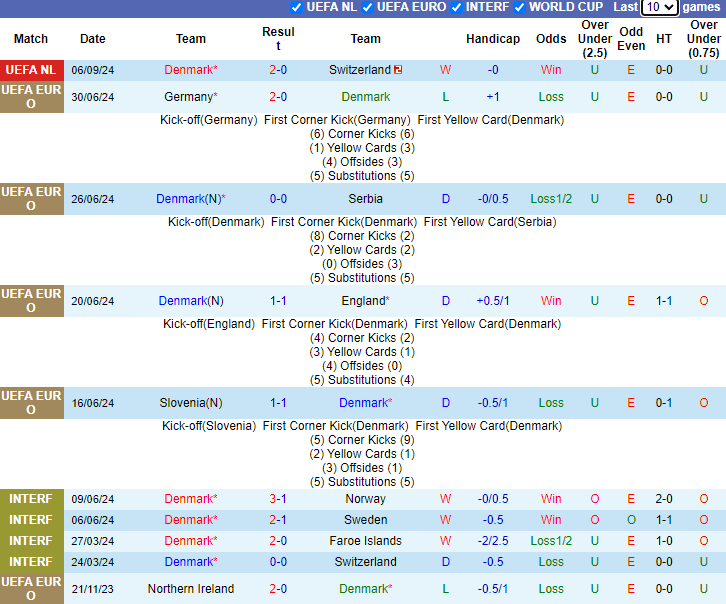The height and width of the screenshot is (604, 726).
Task: Click the 26/06/24 UEFA EURO badge
Action: click(x=31, y=199)
